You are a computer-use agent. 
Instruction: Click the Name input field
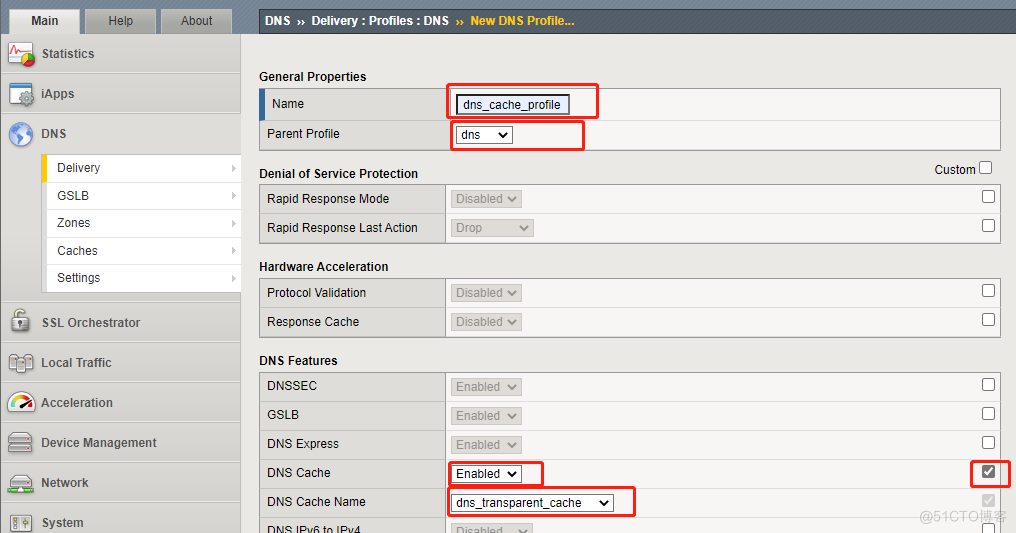pyautogui.click(x=512, y=104)
